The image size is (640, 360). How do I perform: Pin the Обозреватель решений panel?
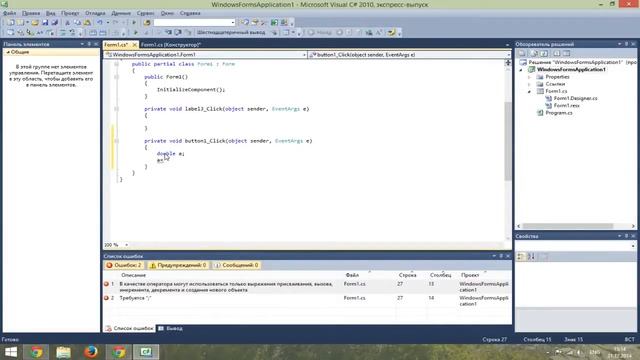626,44
